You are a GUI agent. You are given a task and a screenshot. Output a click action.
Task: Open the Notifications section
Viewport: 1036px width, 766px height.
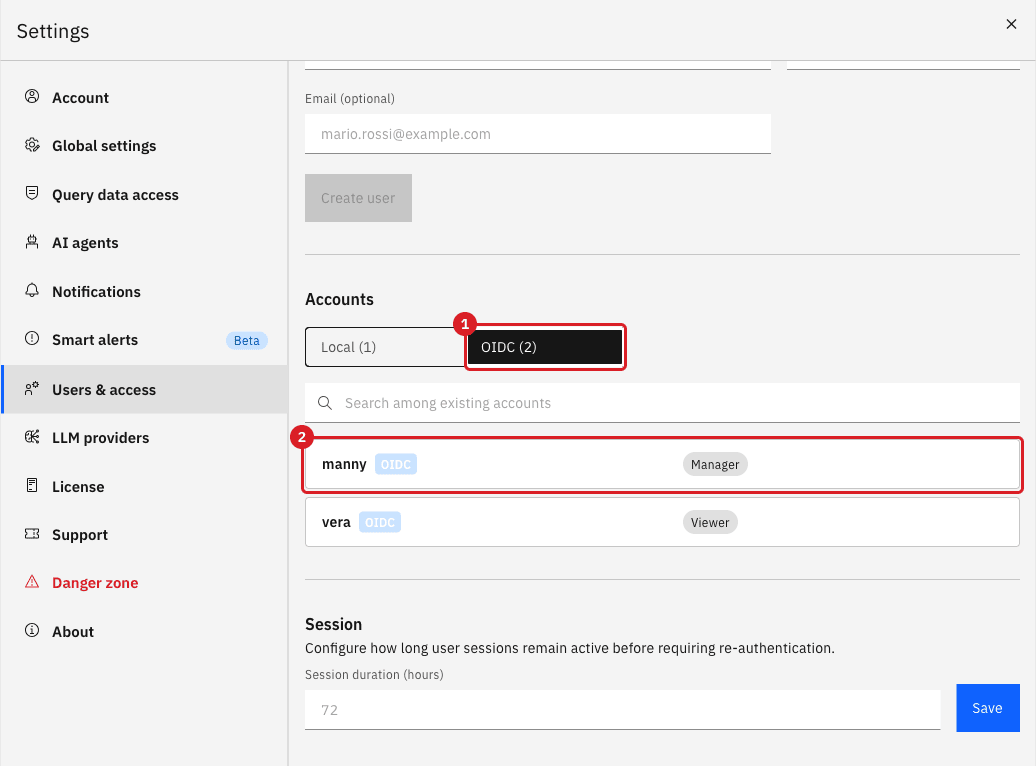144,291
